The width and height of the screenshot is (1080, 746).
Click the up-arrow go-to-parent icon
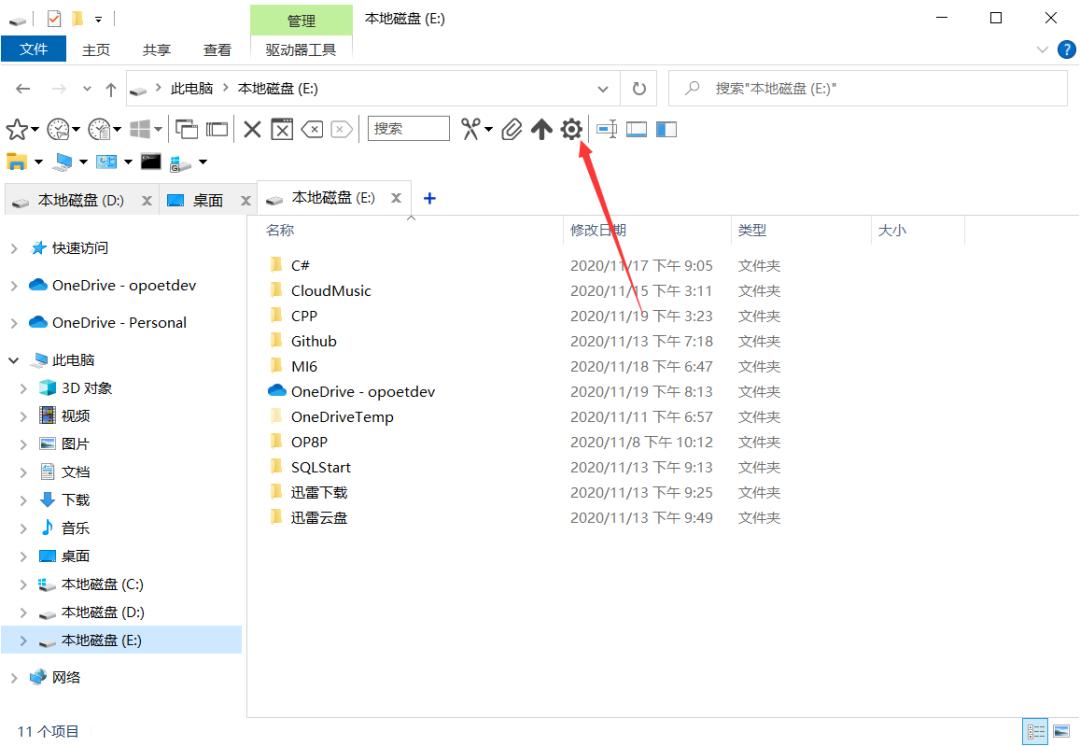pos(539,128)
